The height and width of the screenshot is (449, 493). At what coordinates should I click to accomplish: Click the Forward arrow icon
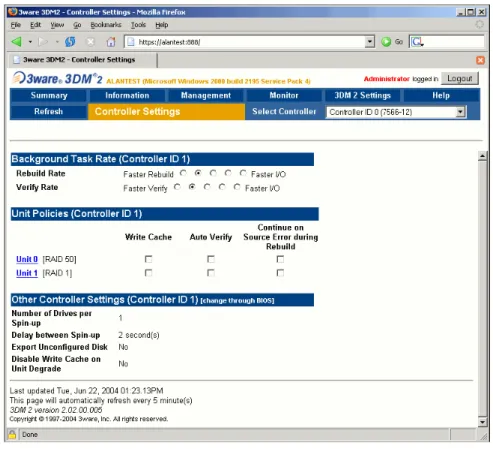click(x=43, y=42)
